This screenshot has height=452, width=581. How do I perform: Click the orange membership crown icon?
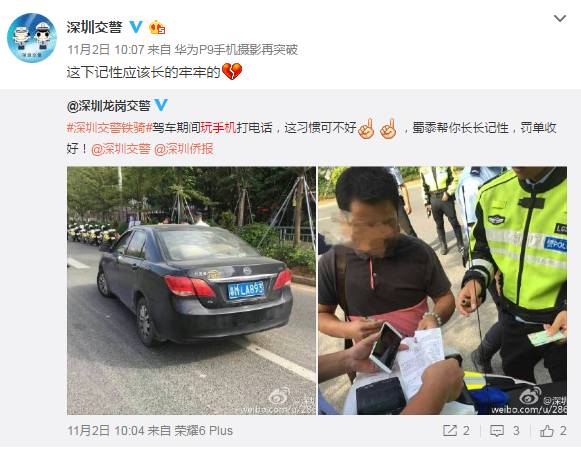click(x=157, y=28)
